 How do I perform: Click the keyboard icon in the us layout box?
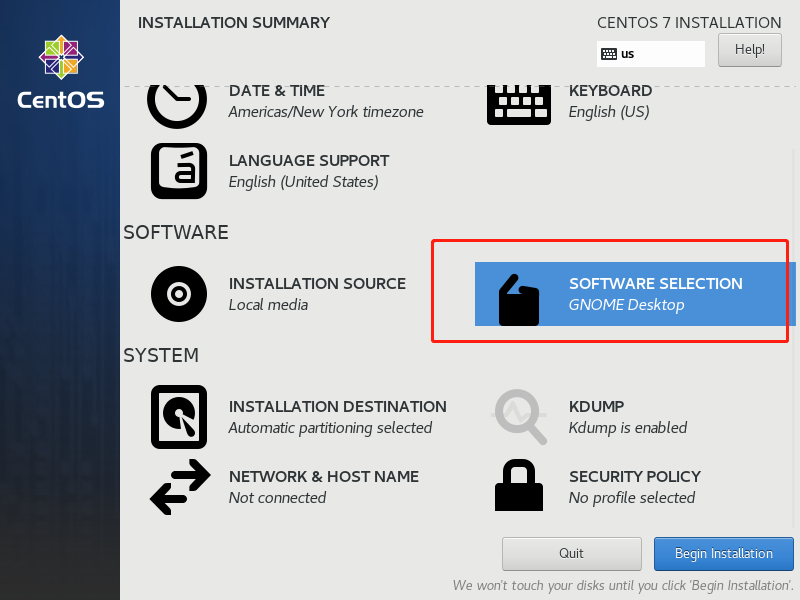click(x=609, y=54)
